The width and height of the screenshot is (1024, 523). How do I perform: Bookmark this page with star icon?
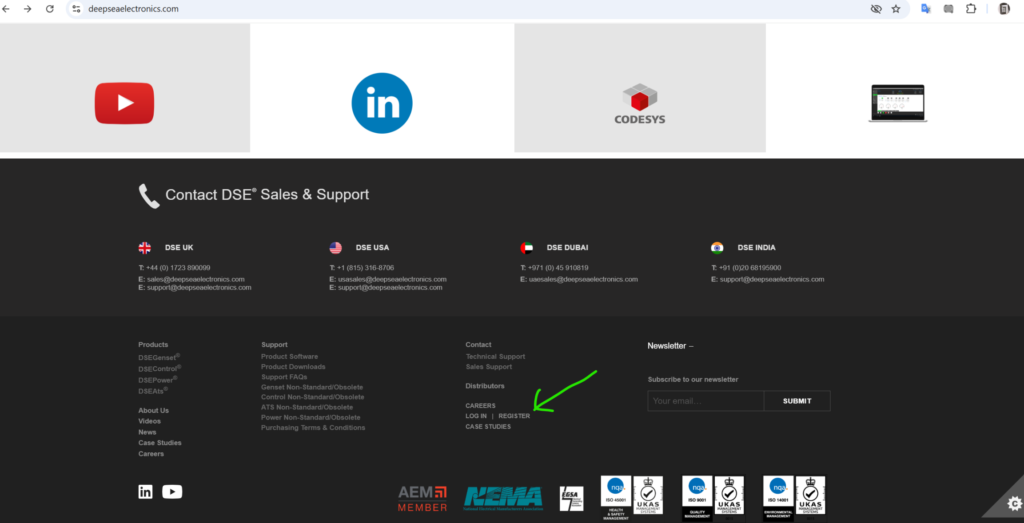896,9
